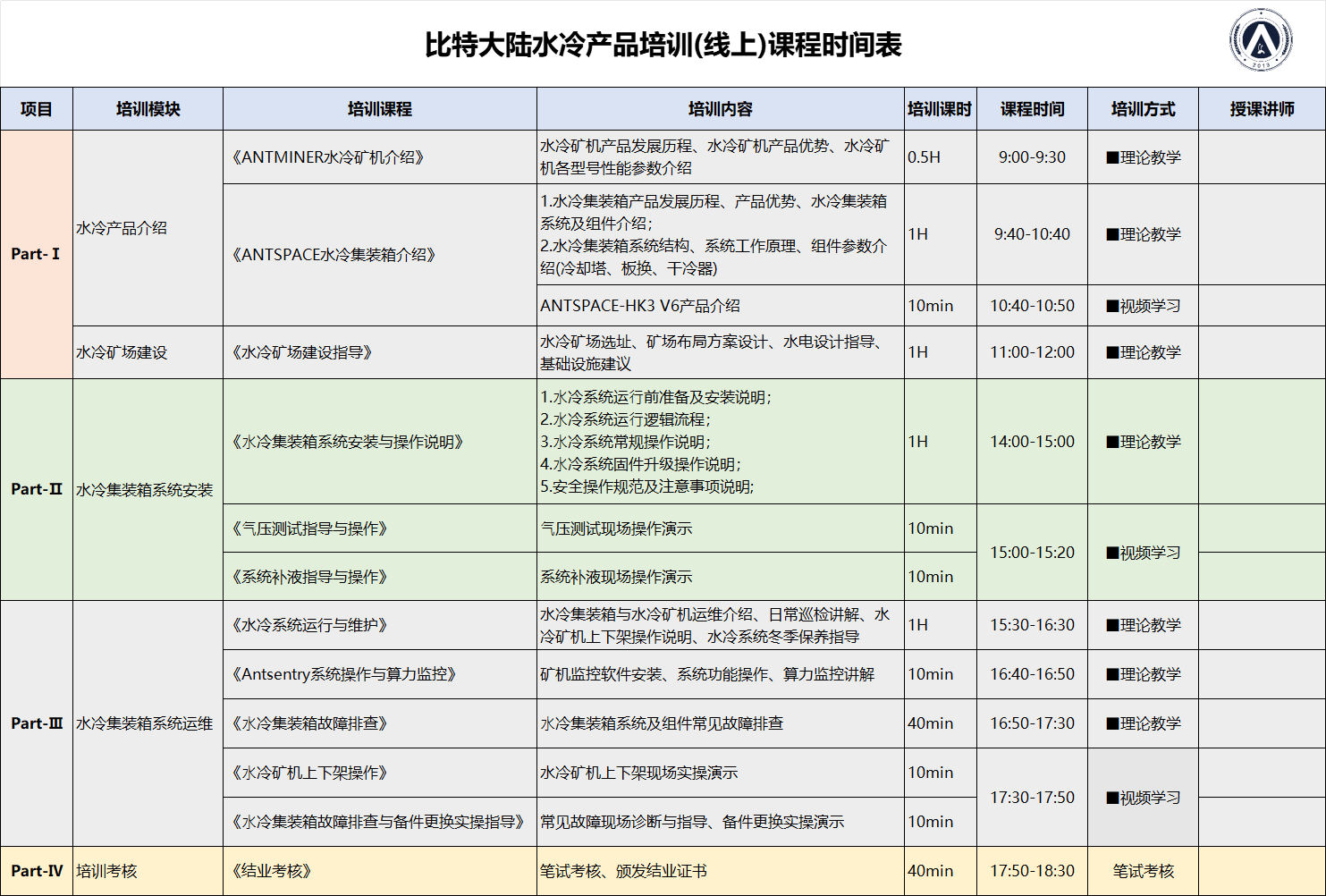1326x896 pixels.
Task: Click the 授课讲师 column header
Action: pyautogui.click(x=1263, y=109)
